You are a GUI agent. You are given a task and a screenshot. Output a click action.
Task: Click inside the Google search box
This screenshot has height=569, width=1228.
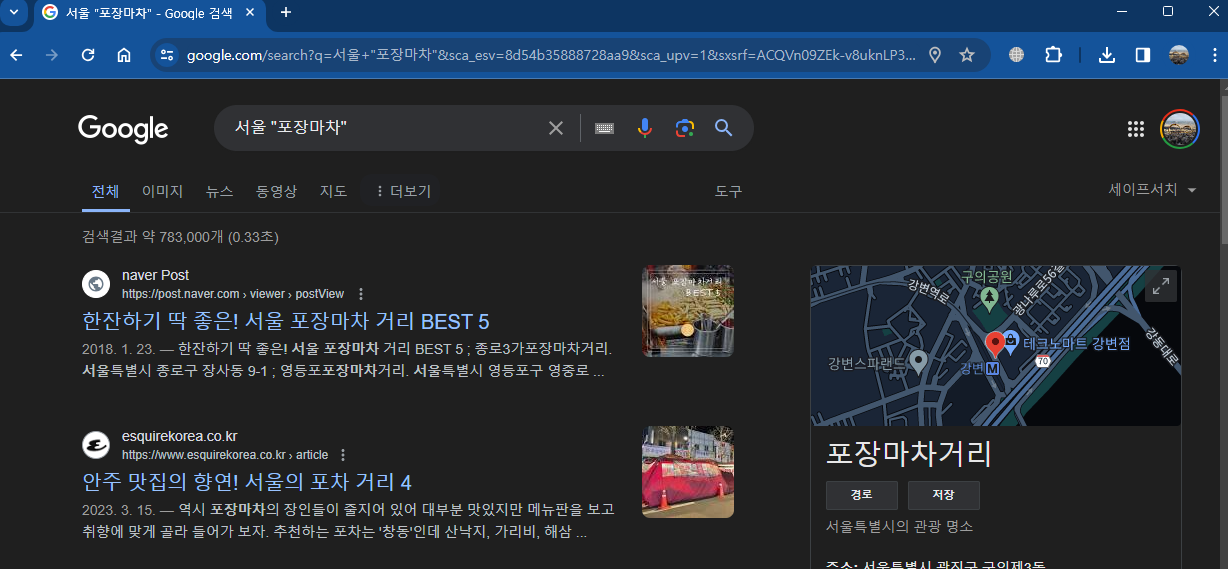385,128
